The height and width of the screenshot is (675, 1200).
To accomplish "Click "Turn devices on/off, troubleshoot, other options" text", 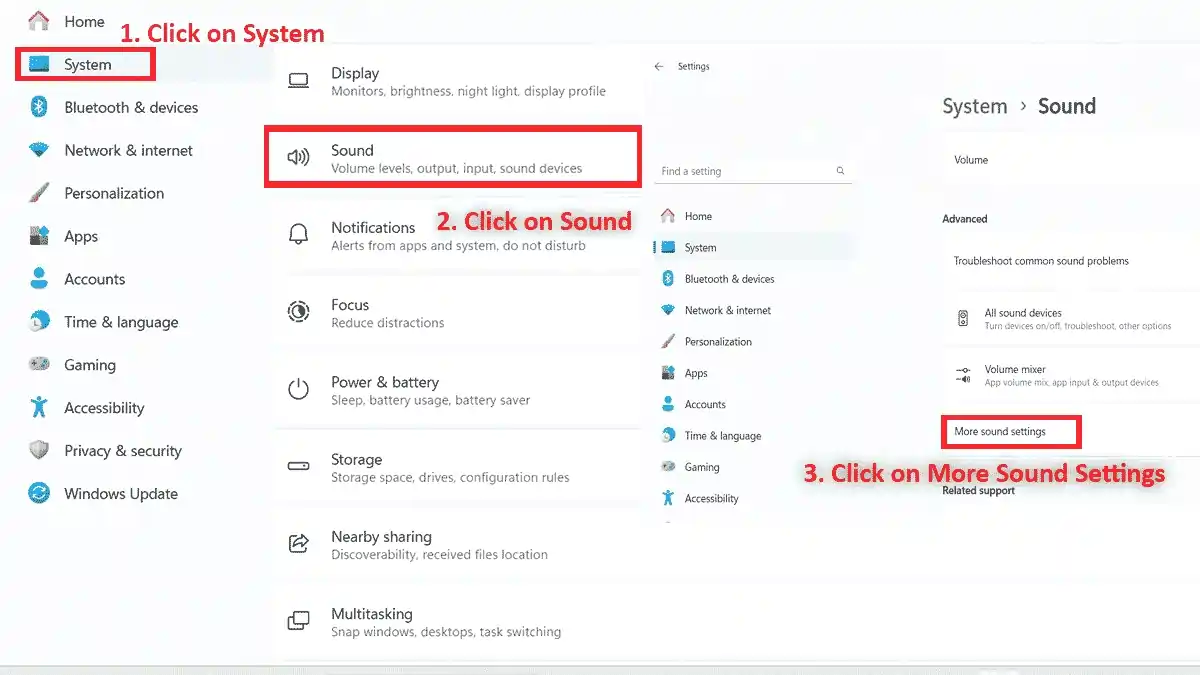I will [x=1078, y=326].
